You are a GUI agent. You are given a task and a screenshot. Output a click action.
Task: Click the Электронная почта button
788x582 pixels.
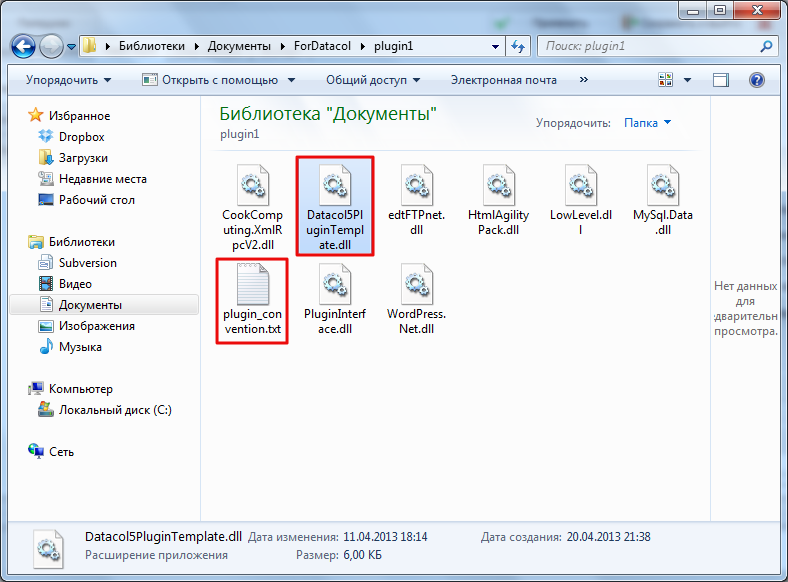[504, 80]
